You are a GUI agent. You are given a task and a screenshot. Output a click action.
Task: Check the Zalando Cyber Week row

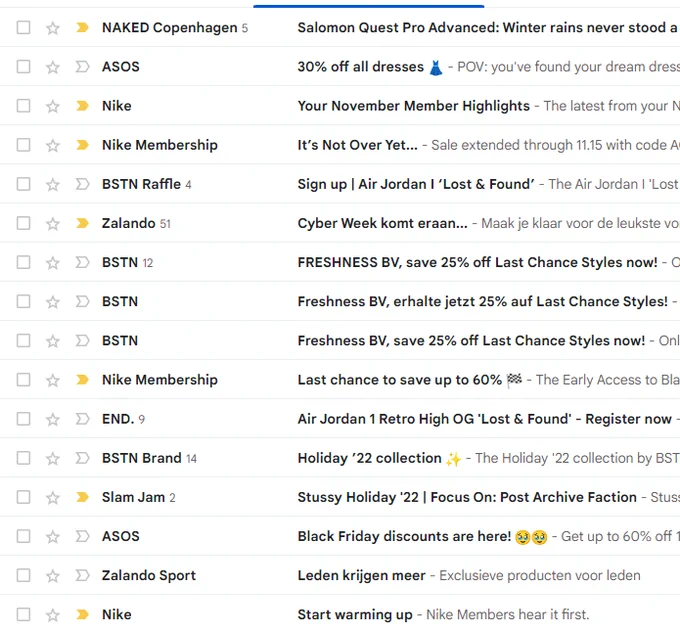click(23, 223)
